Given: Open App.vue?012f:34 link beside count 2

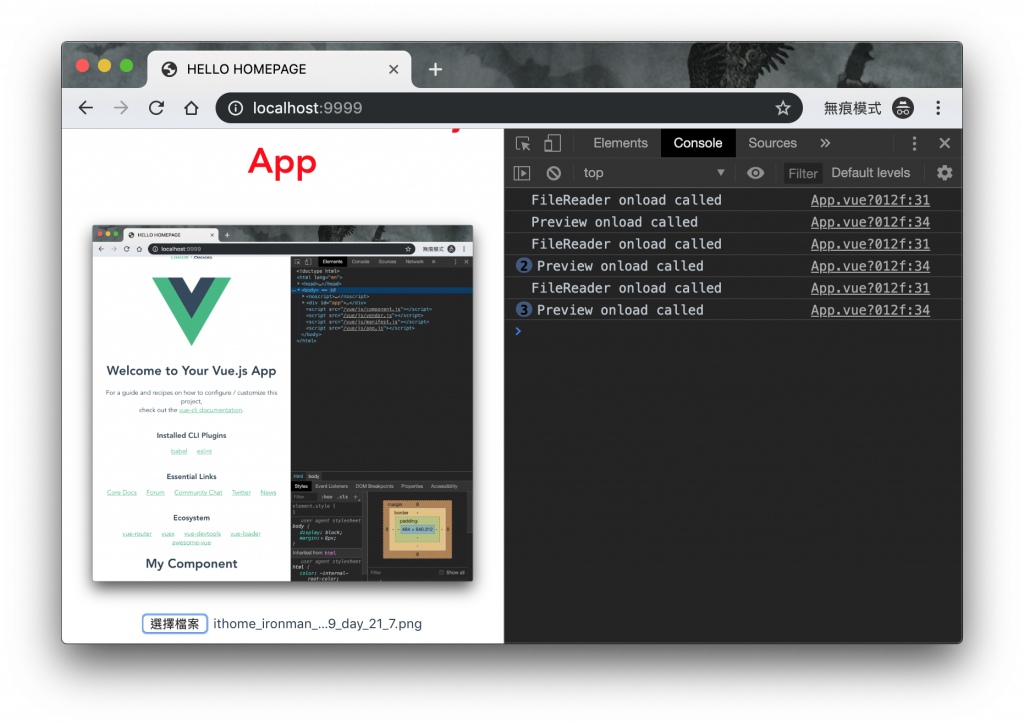Looking at the screenshot, I should point(870,266).
